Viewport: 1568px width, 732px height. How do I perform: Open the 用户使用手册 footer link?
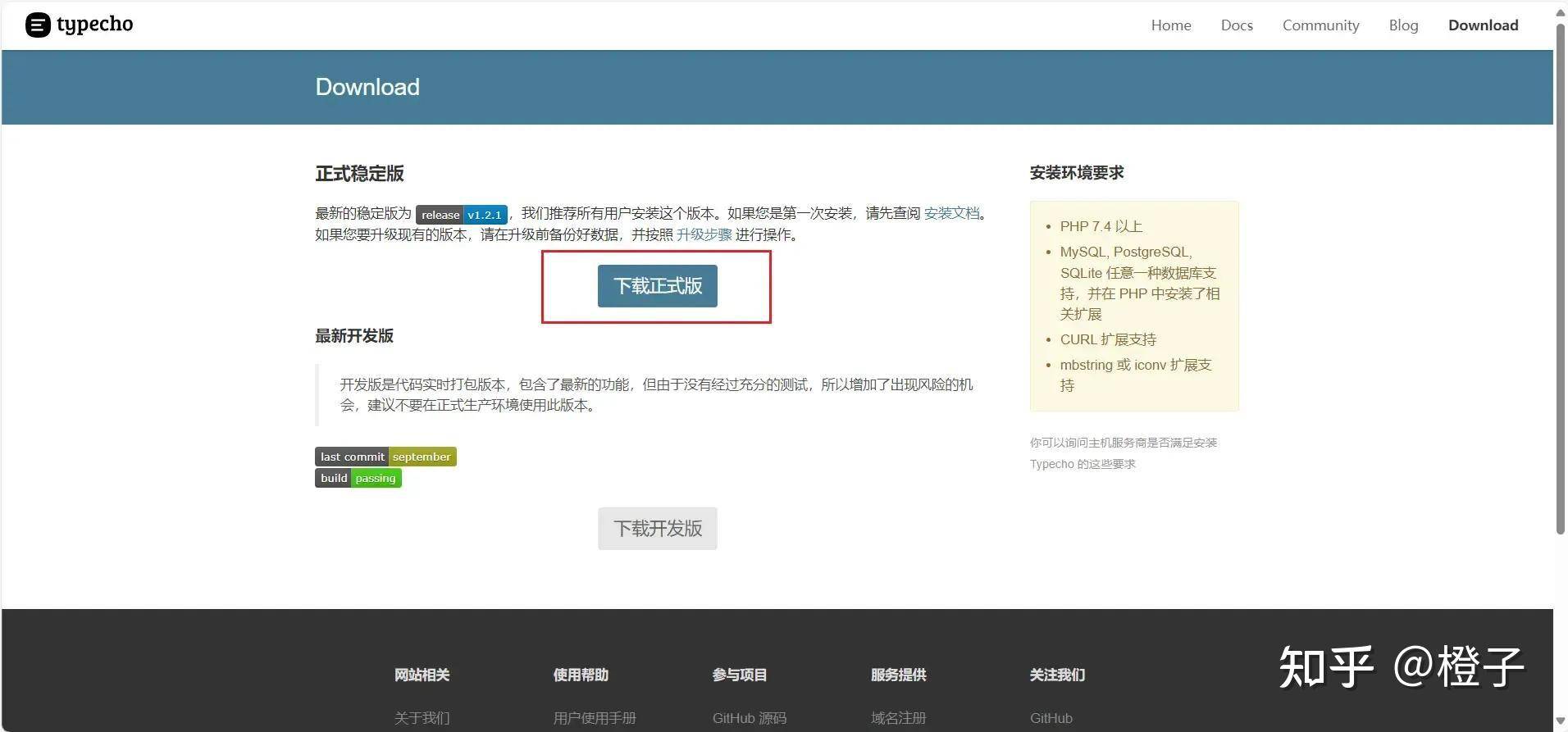point(595,718)
